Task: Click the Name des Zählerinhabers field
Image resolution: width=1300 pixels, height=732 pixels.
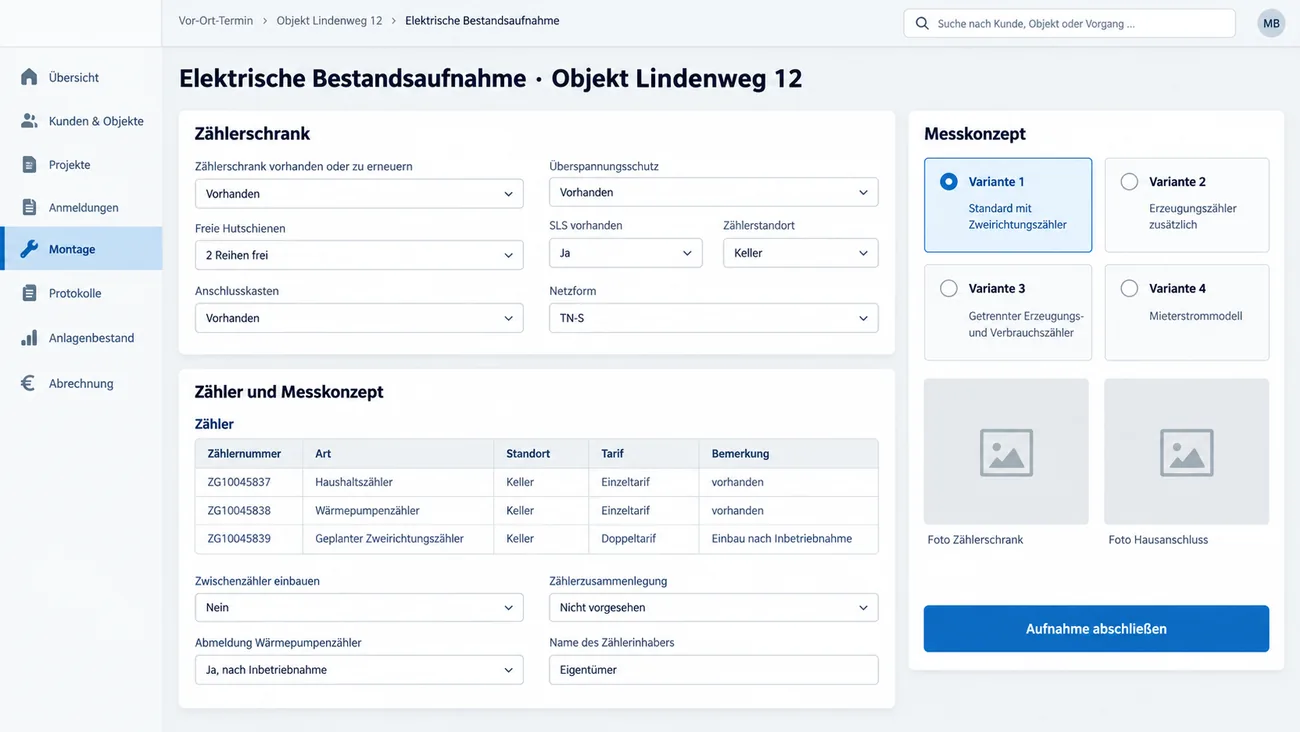Action: click(x=713, y=670)
